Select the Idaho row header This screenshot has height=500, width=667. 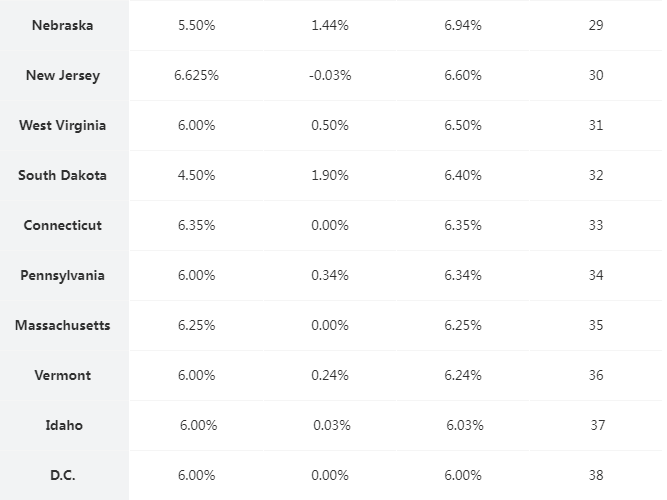click(64, 426)
